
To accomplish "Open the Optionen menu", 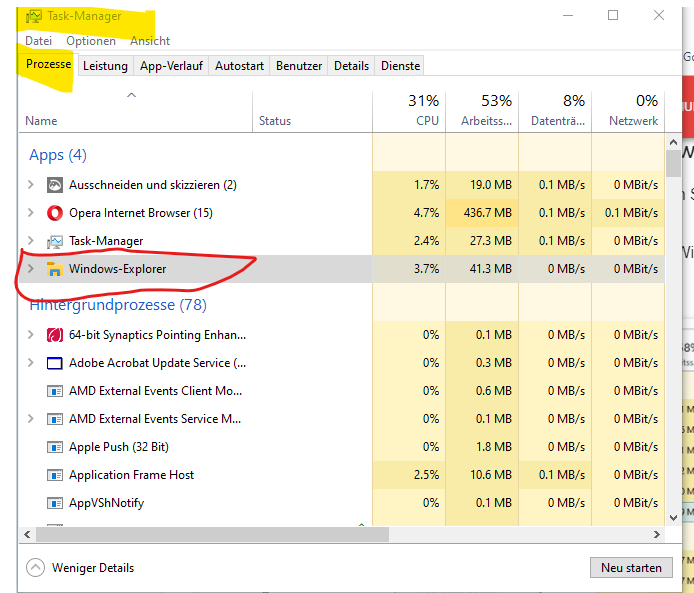I will pyautogui.click(x=91, y=41).
